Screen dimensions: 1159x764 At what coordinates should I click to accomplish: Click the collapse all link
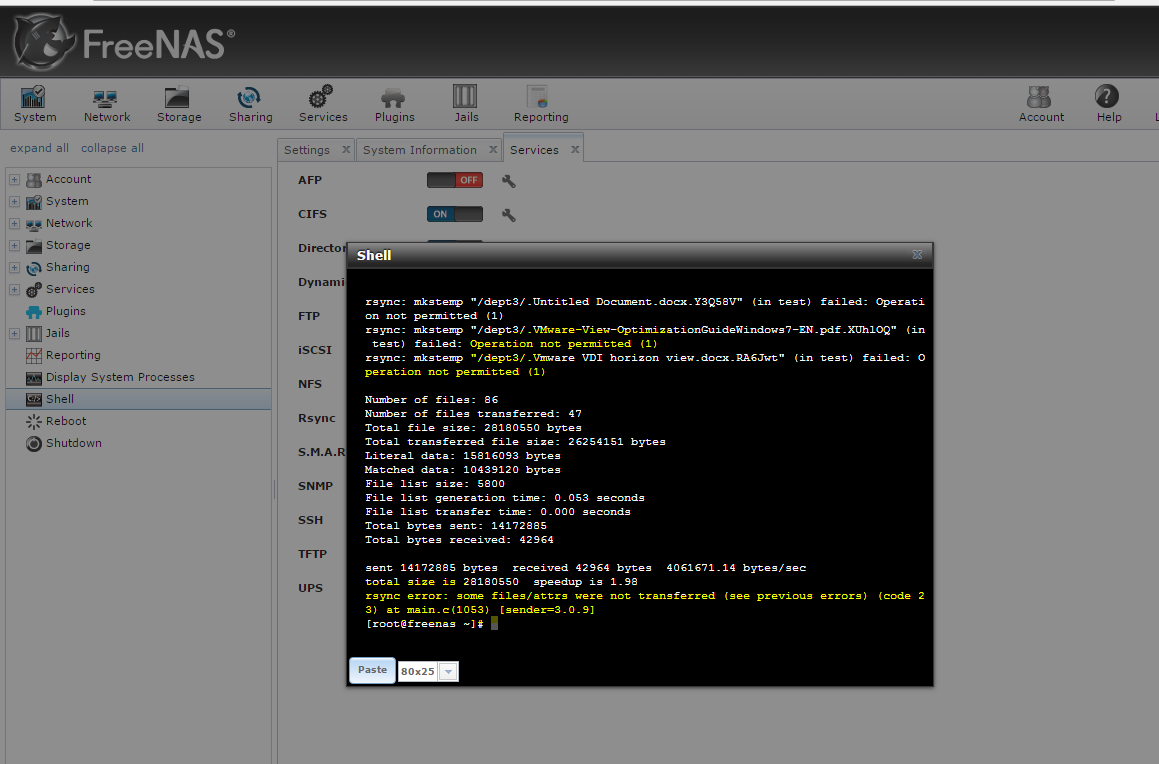click(112, 148)
